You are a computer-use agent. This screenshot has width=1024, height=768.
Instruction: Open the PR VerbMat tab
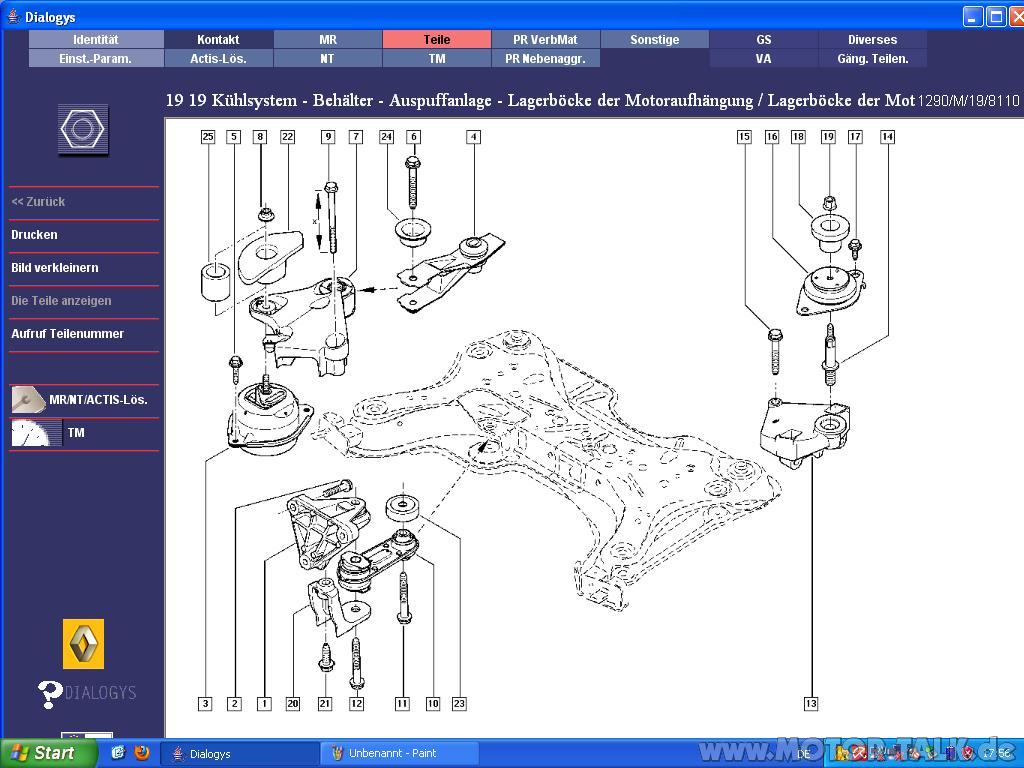click(x=545, y=39)
